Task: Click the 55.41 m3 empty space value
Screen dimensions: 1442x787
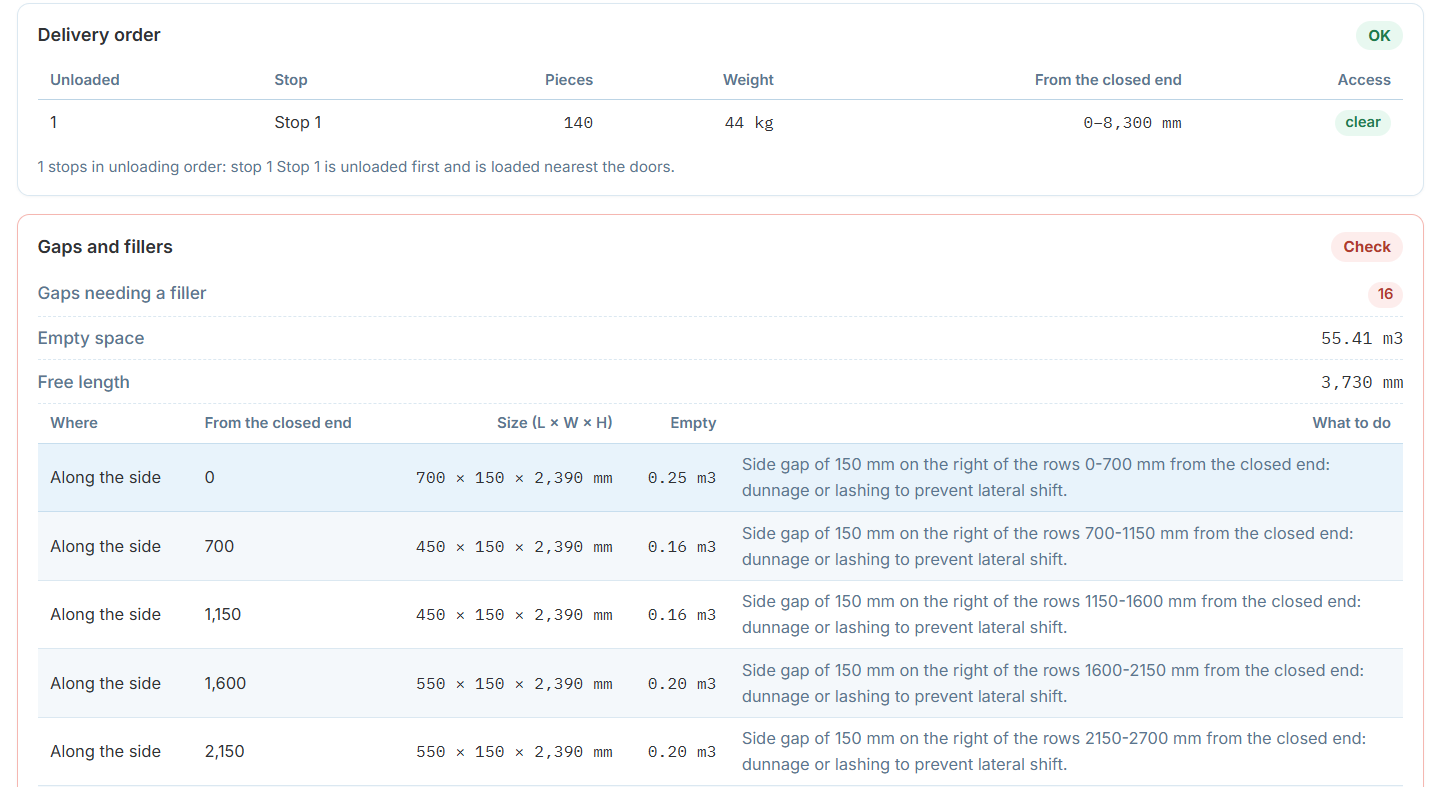Action: tap(1362, 339)
